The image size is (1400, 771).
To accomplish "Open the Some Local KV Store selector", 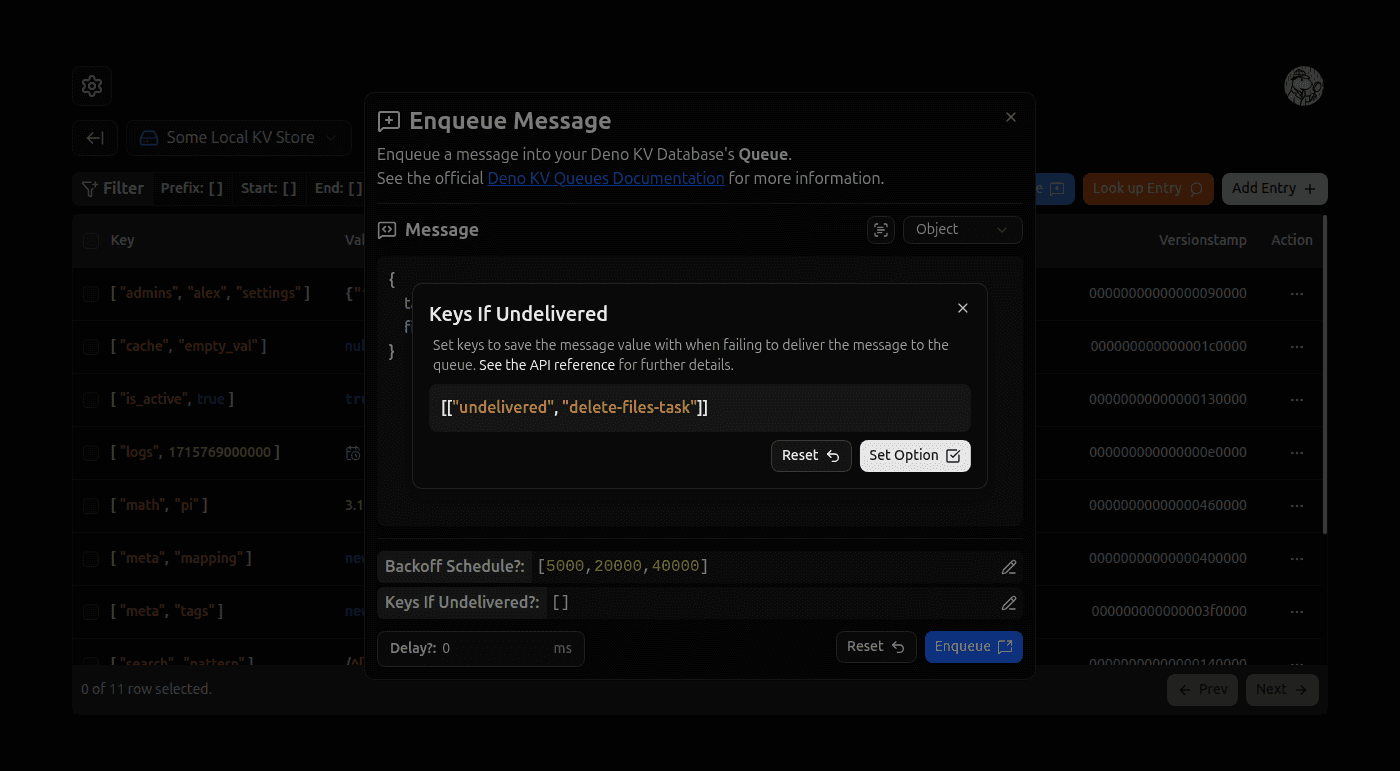I will [238, 138].
